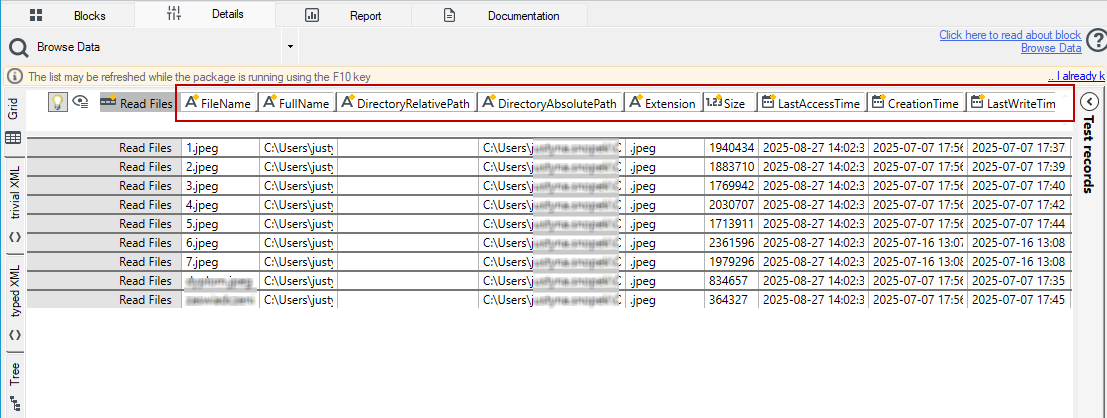Click the LastAccessTime cell in the 2.jpeg row
The image size is (1107, 418).
[x=813, y=167]
